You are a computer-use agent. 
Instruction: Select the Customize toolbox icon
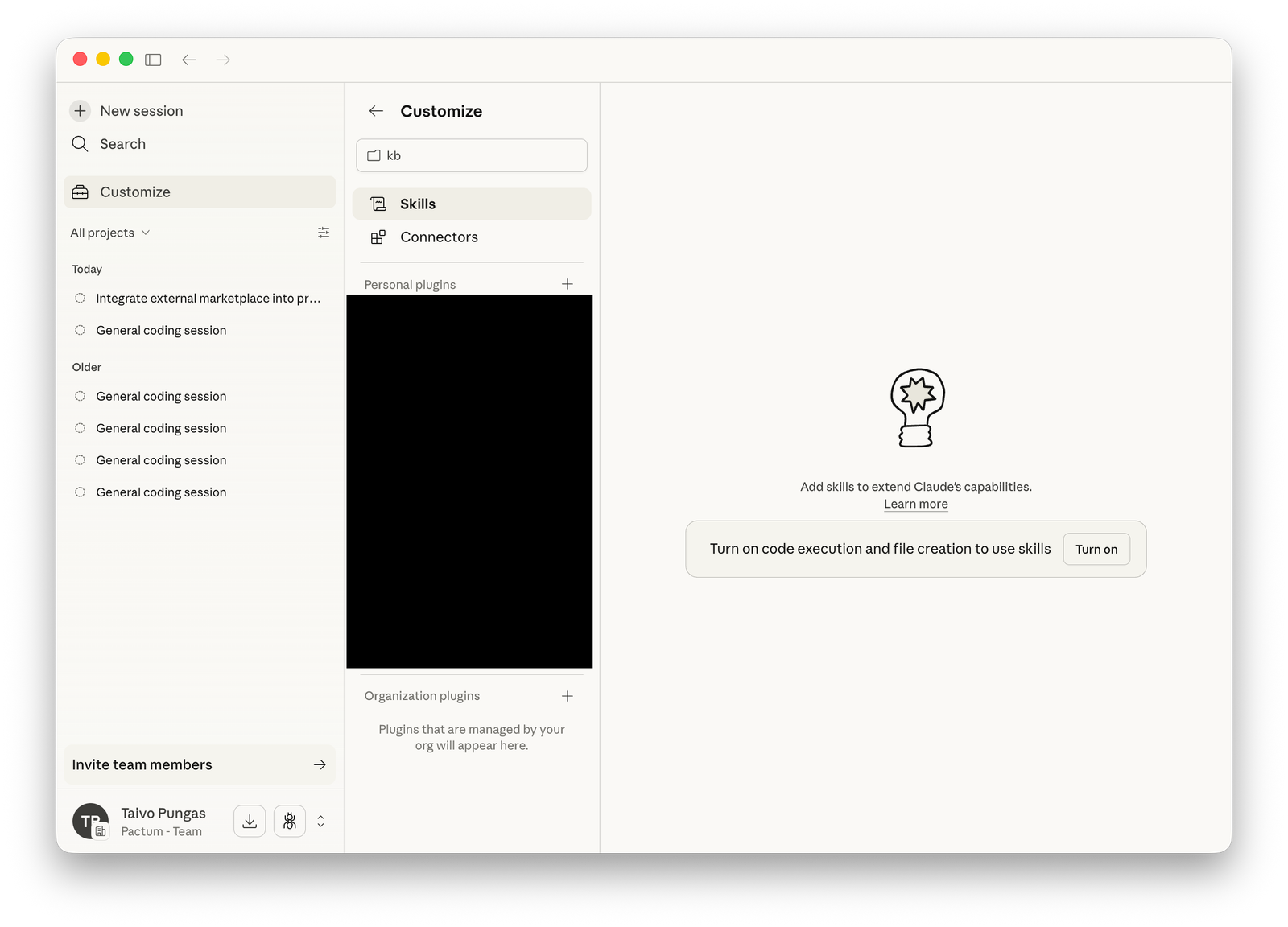pyautogui.click(x=80, y=192)
